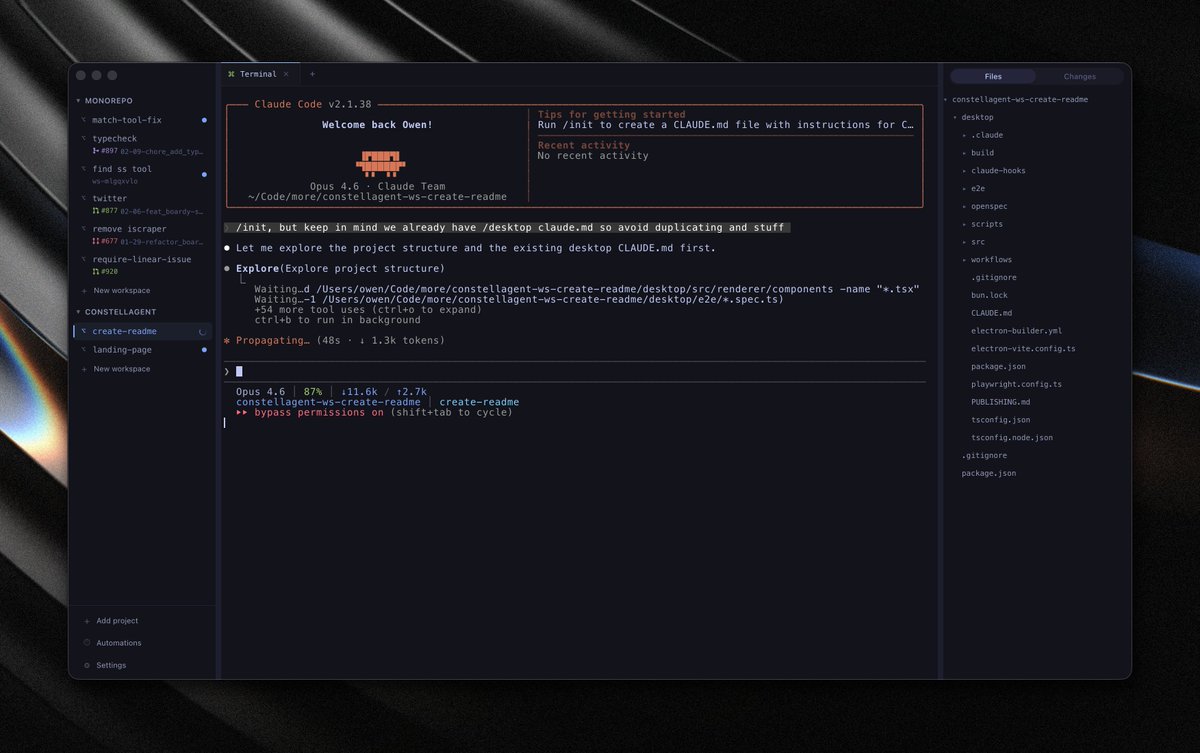Click the pull request #677 badge
This screenshot has height=753, width=1200.
click(105, 241)
